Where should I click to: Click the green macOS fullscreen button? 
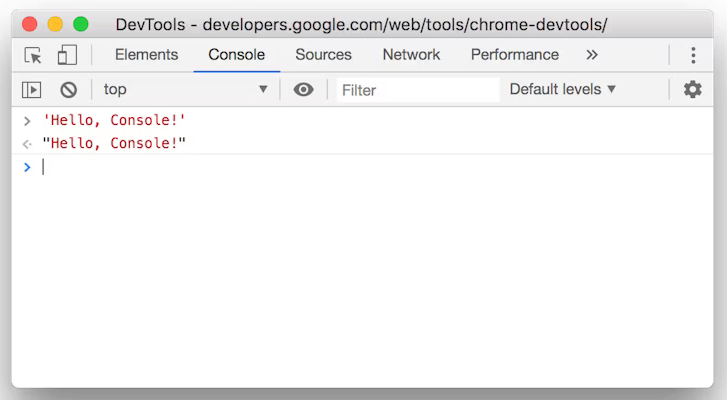click(x=81, y=24)
